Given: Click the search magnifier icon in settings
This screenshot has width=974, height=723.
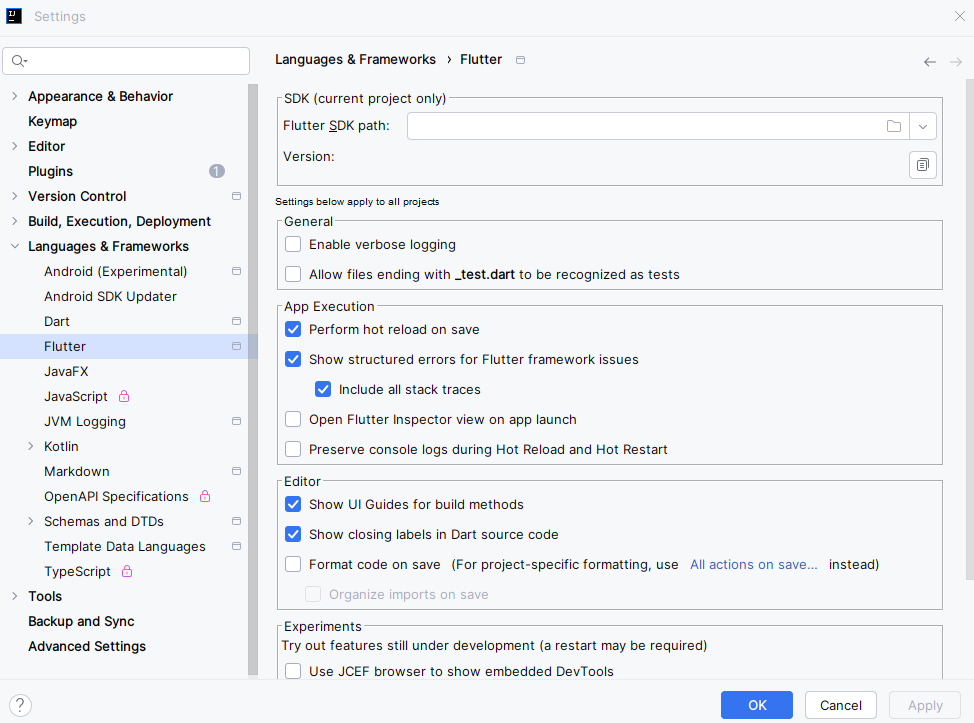Looking at the screenshot, I should pyautogui.click(x=19, y=61).
